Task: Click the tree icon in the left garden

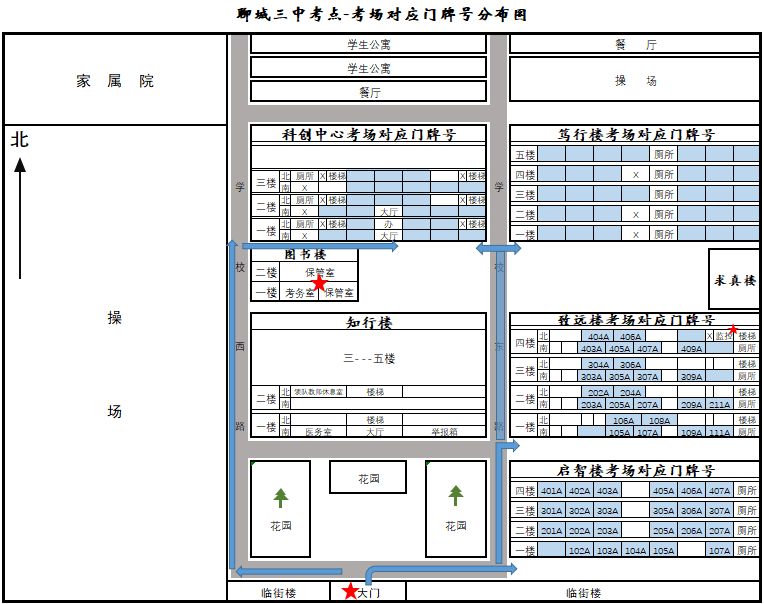Action: pyautogui.click(x=281, y=496)
